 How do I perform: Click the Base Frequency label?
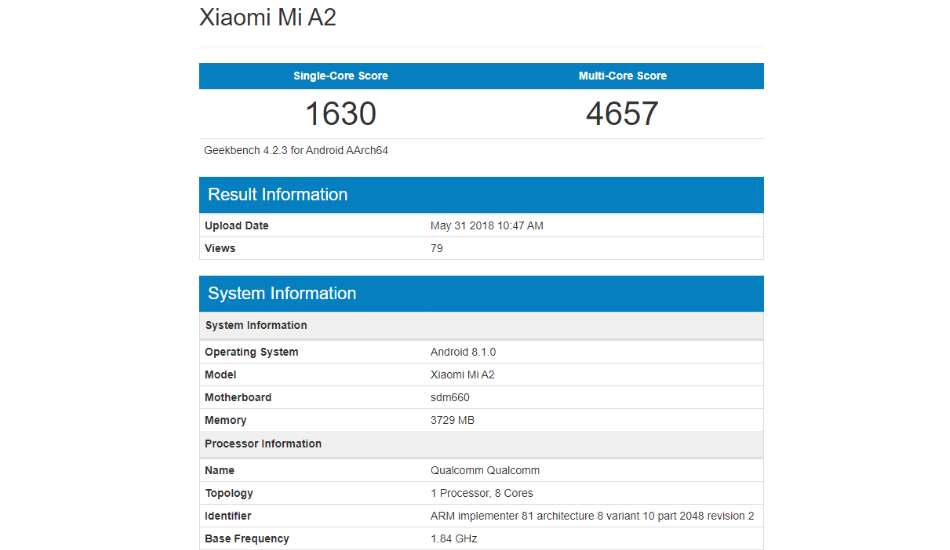247,538
